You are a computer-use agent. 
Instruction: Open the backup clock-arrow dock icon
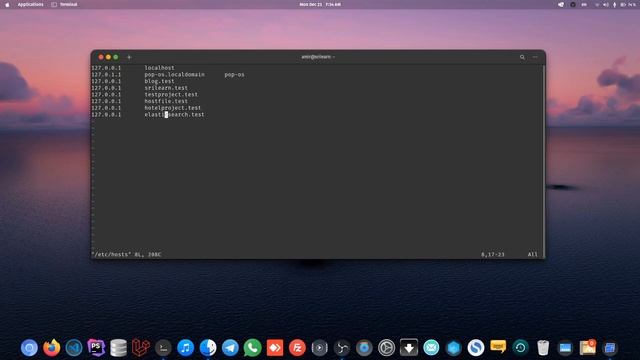tap(520, 348)
